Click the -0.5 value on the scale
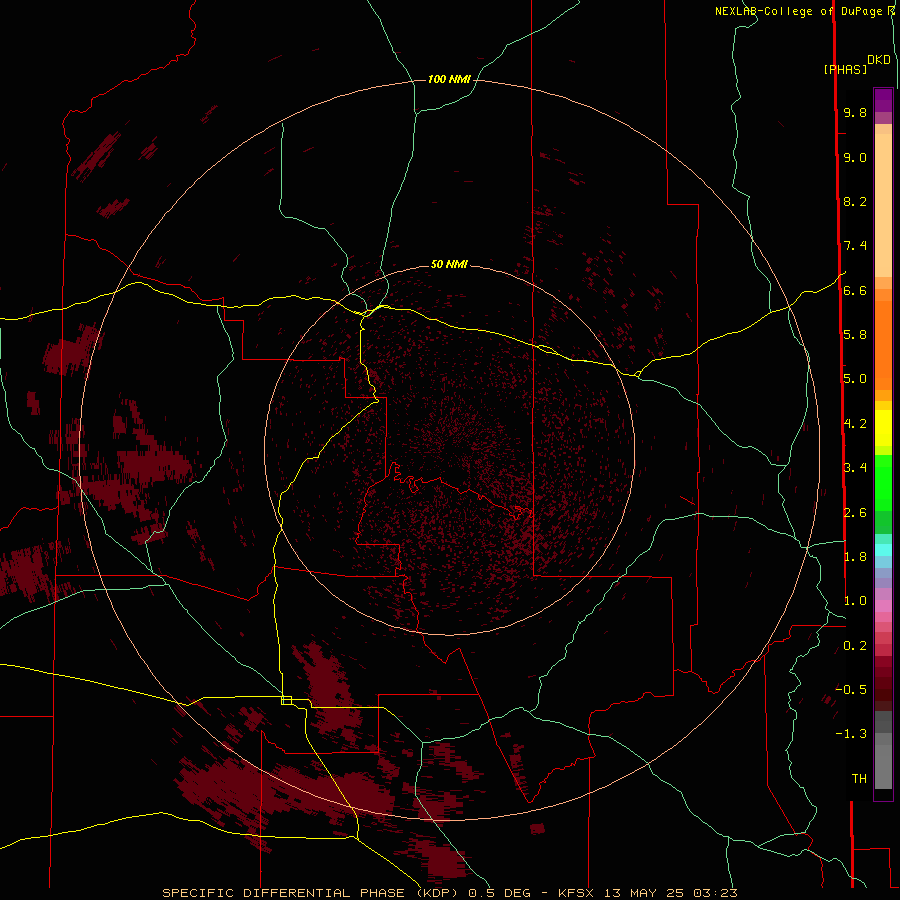The height and width of the screenshot is (900, 900). [x=851, y=689]
